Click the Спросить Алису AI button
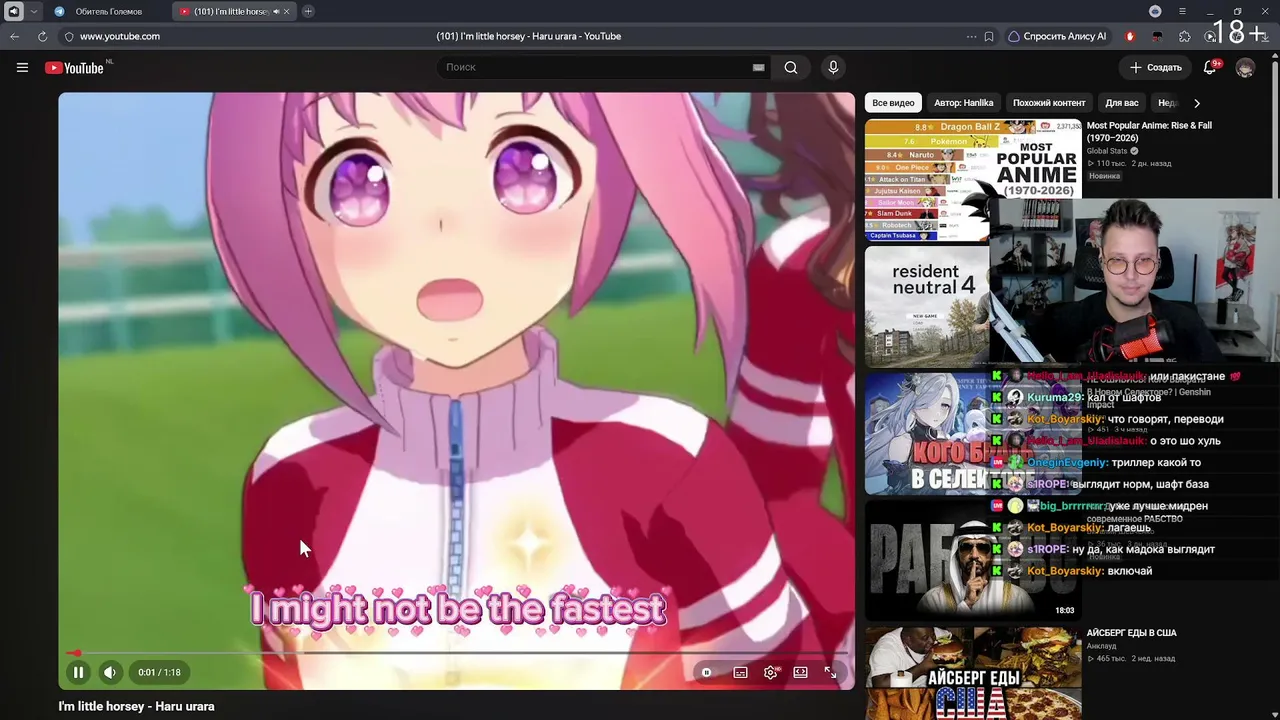Viewport: 1280px width, 720px height. [1057, 36]
